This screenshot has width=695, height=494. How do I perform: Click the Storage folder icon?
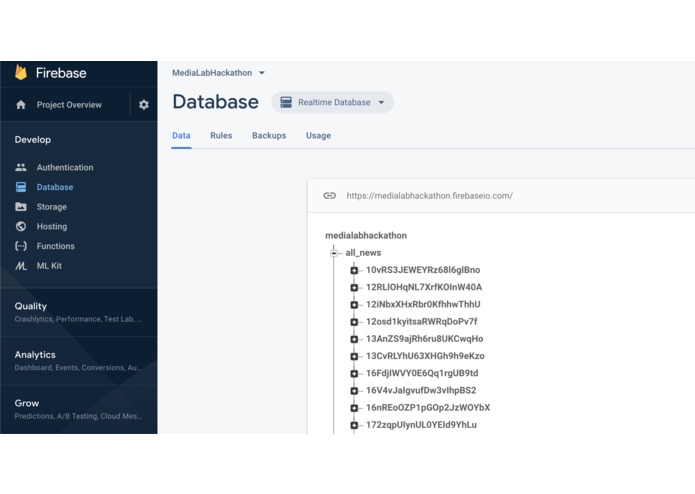tap(21, 207)
